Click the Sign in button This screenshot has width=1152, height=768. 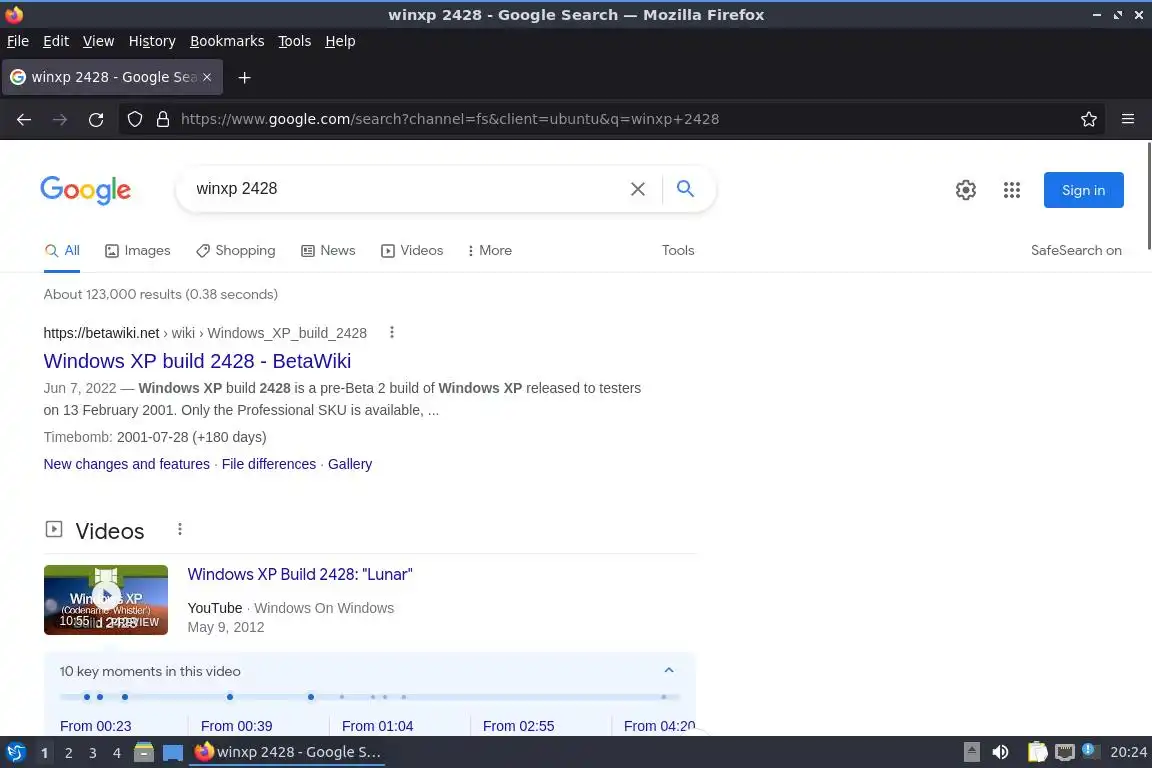(1083, 190)
